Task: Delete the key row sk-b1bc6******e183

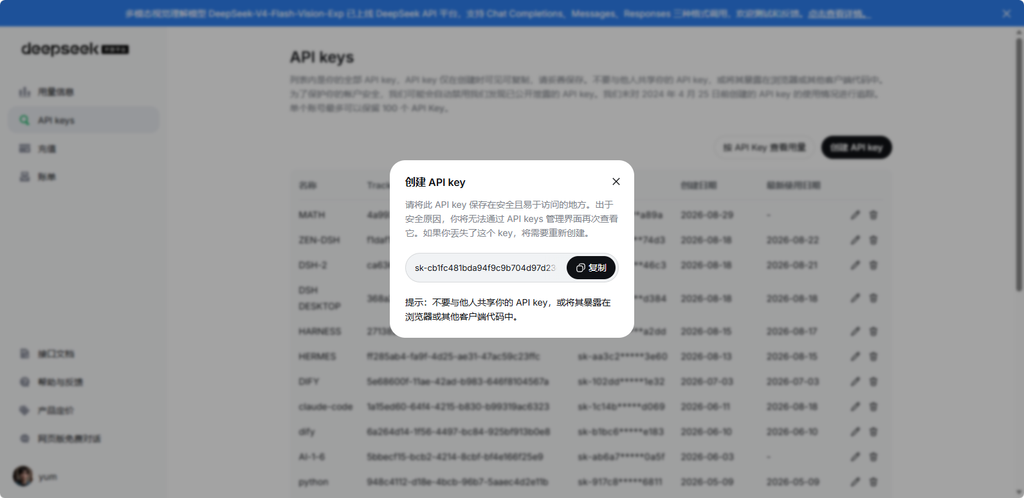Action: (873, 431)
